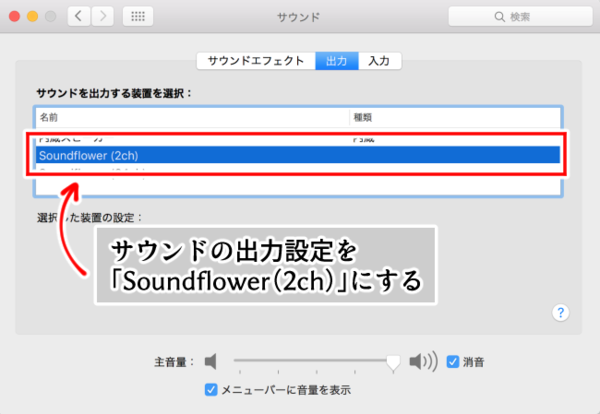Click the search field 検索
This screenshot has height=414, width=600.
click(x=520, y=16)
